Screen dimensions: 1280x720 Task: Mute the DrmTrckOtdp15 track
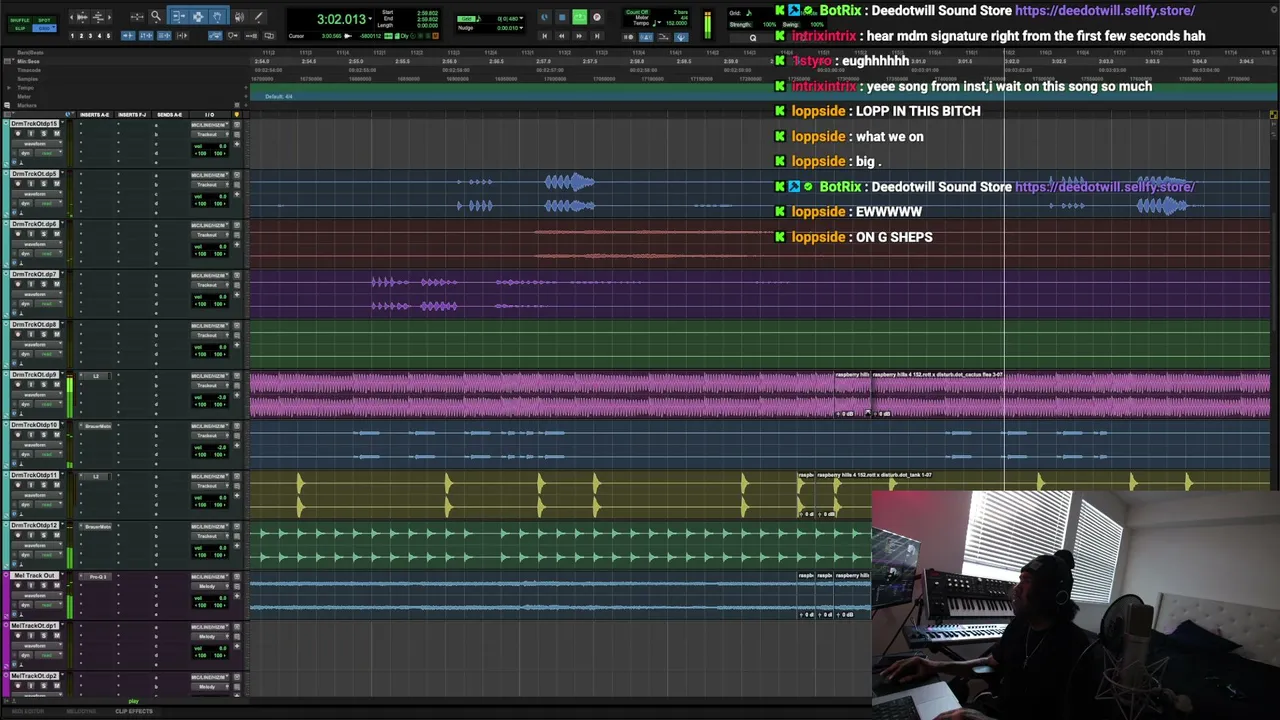57,133
